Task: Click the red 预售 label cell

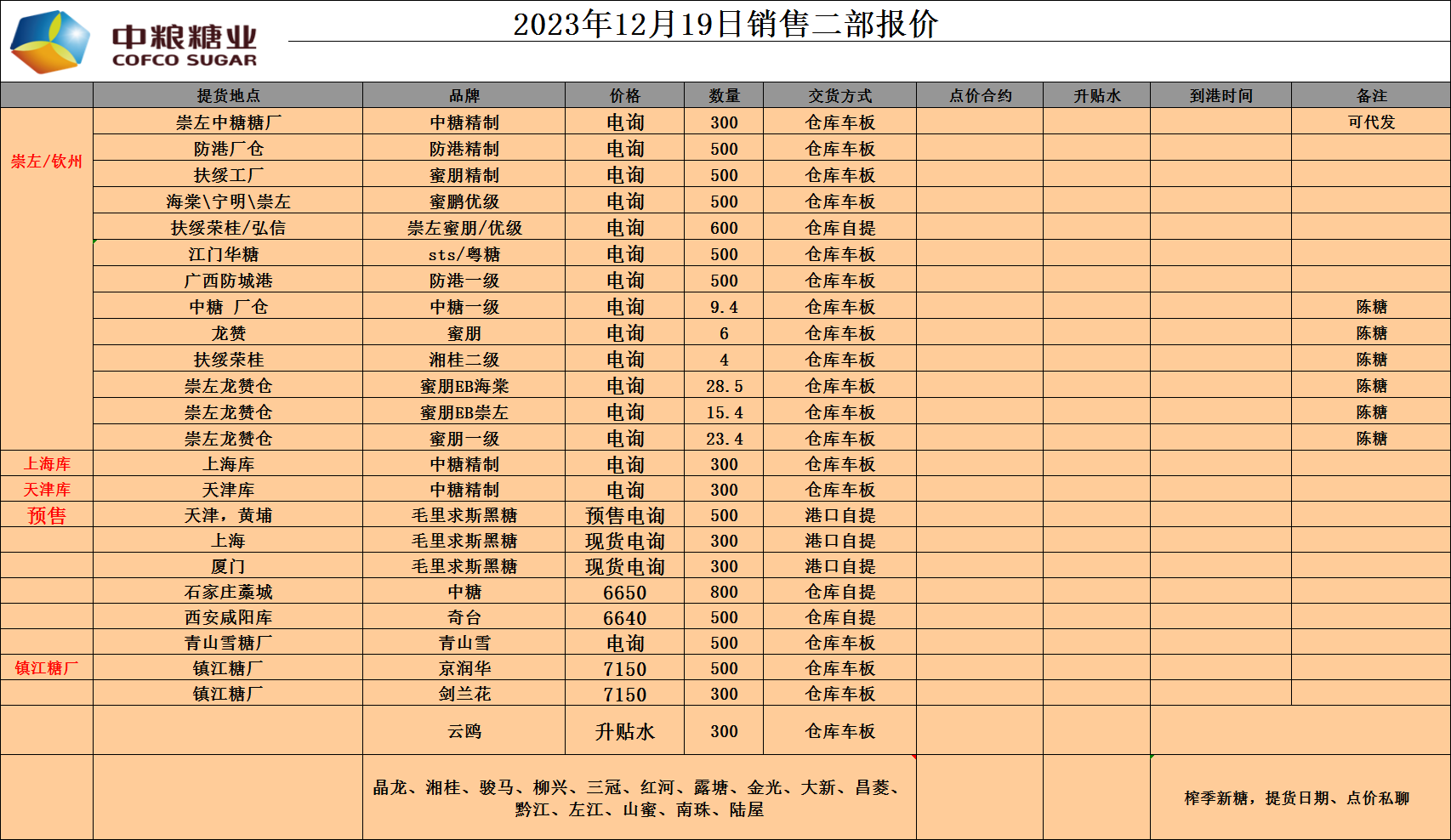Action: 47,515
